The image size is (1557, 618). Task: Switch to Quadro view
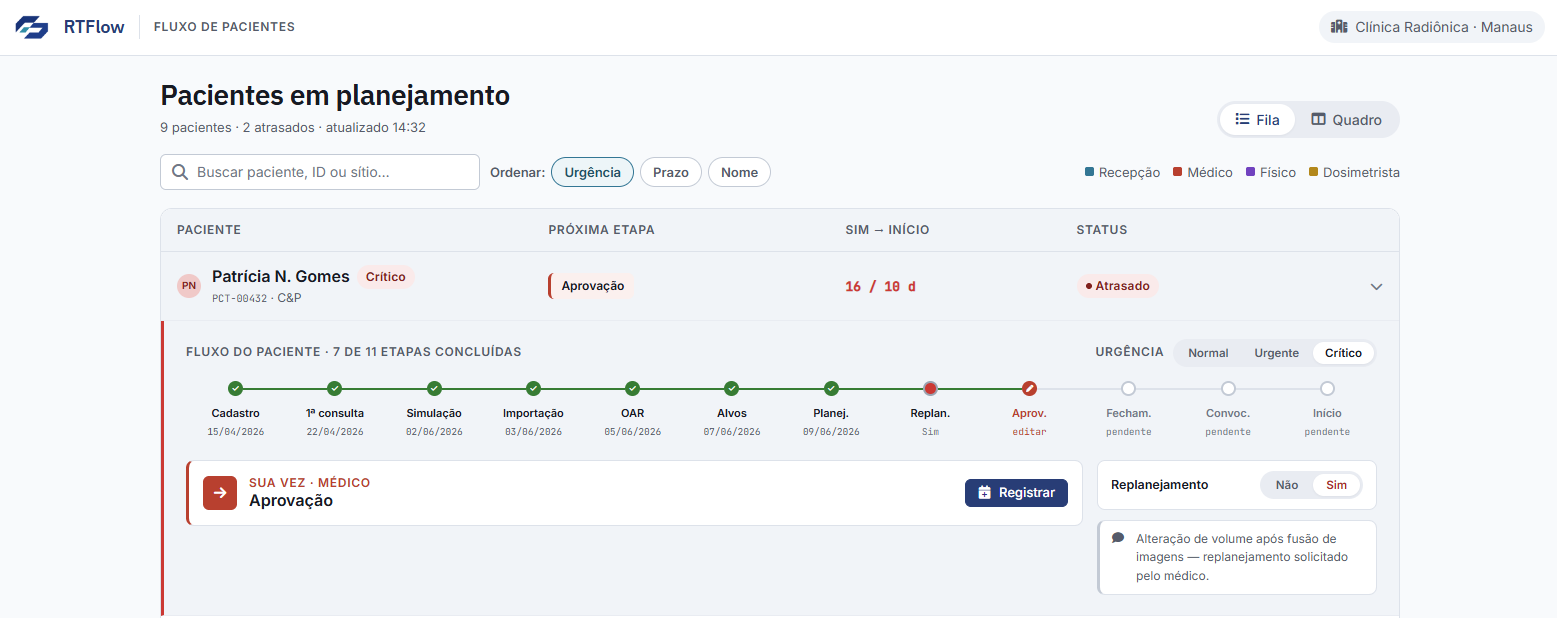click(x=1346, y=119)
